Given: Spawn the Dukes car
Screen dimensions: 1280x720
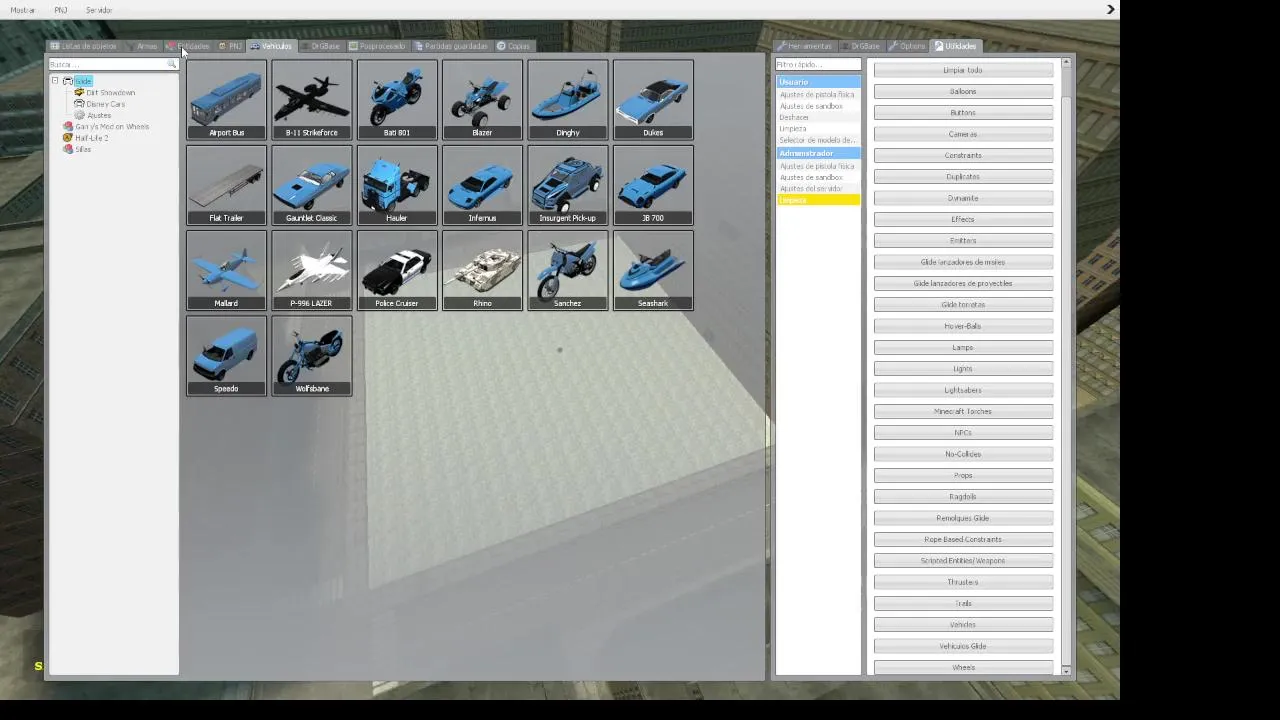Looking at the screenshot, I should tap(653, 99).
